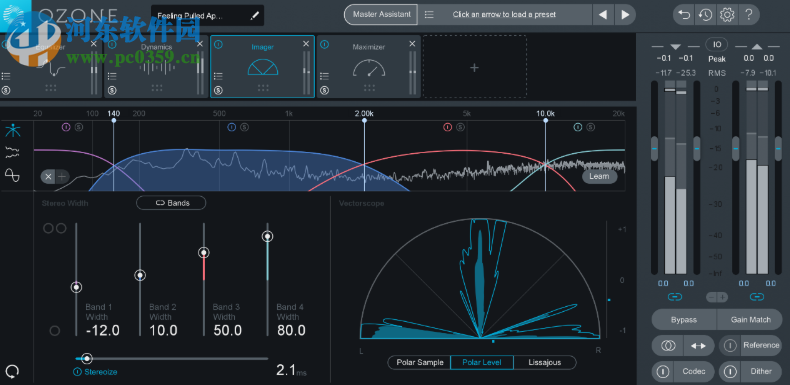
Task: Open Ozone settings gear
Action: 727,15
